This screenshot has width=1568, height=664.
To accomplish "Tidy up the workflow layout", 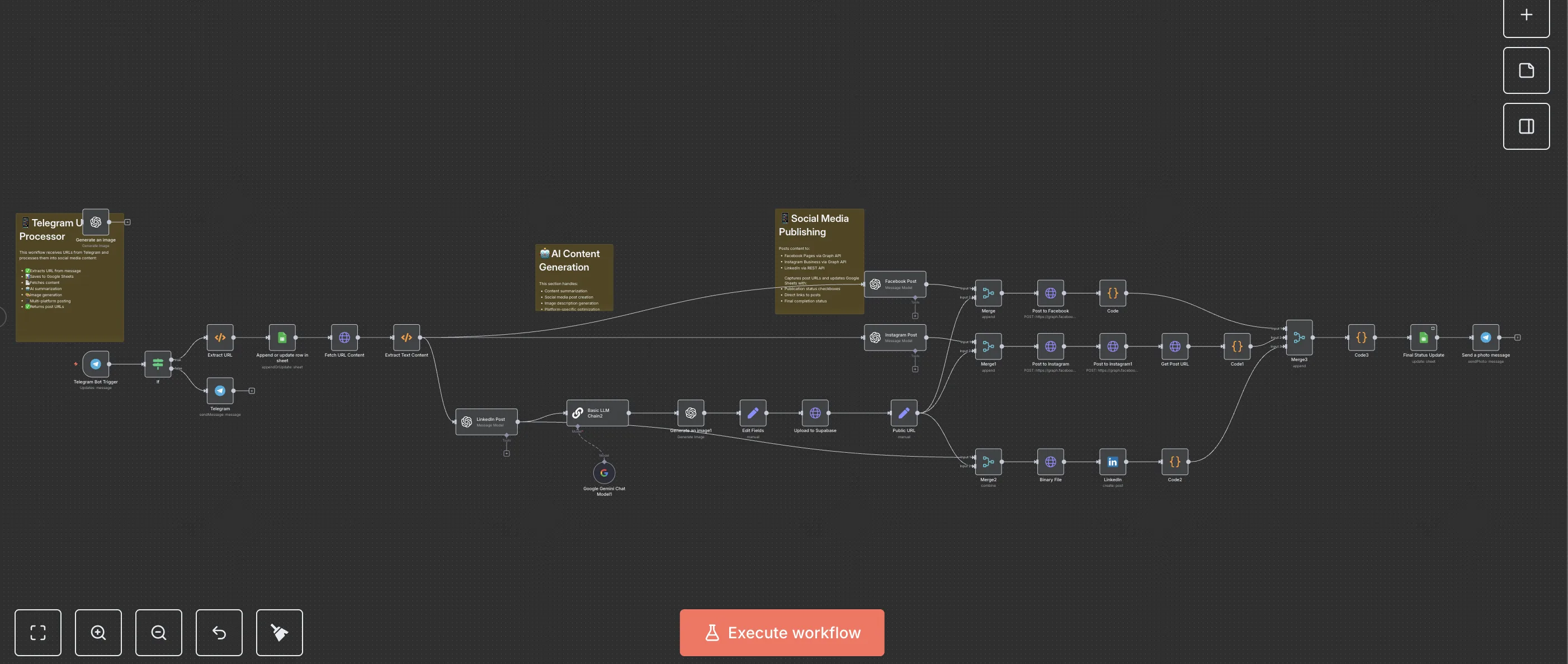I will tap(280, 632).
